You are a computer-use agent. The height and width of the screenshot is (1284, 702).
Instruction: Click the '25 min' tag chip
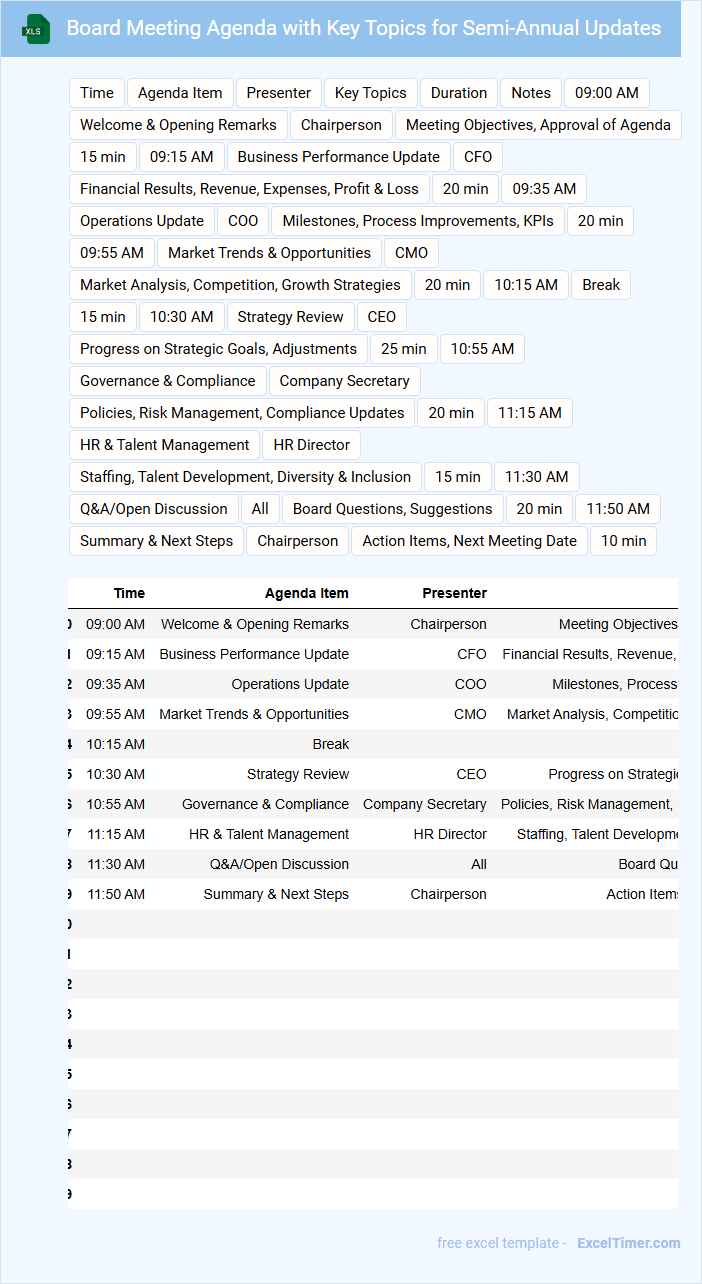[404, 349]
